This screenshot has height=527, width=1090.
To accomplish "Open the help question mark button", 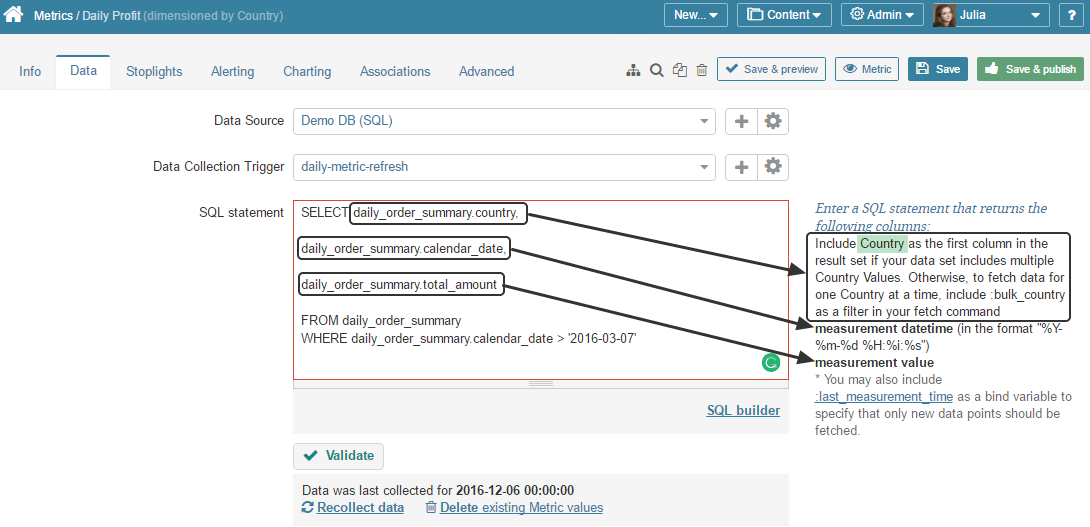I will [x=1073, y=15].
